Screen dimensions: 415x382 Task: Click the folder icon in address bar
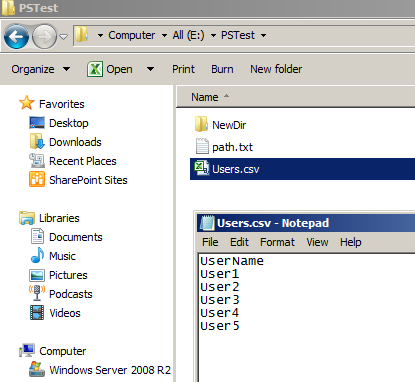pyautogui.click(x=81, y=35)
